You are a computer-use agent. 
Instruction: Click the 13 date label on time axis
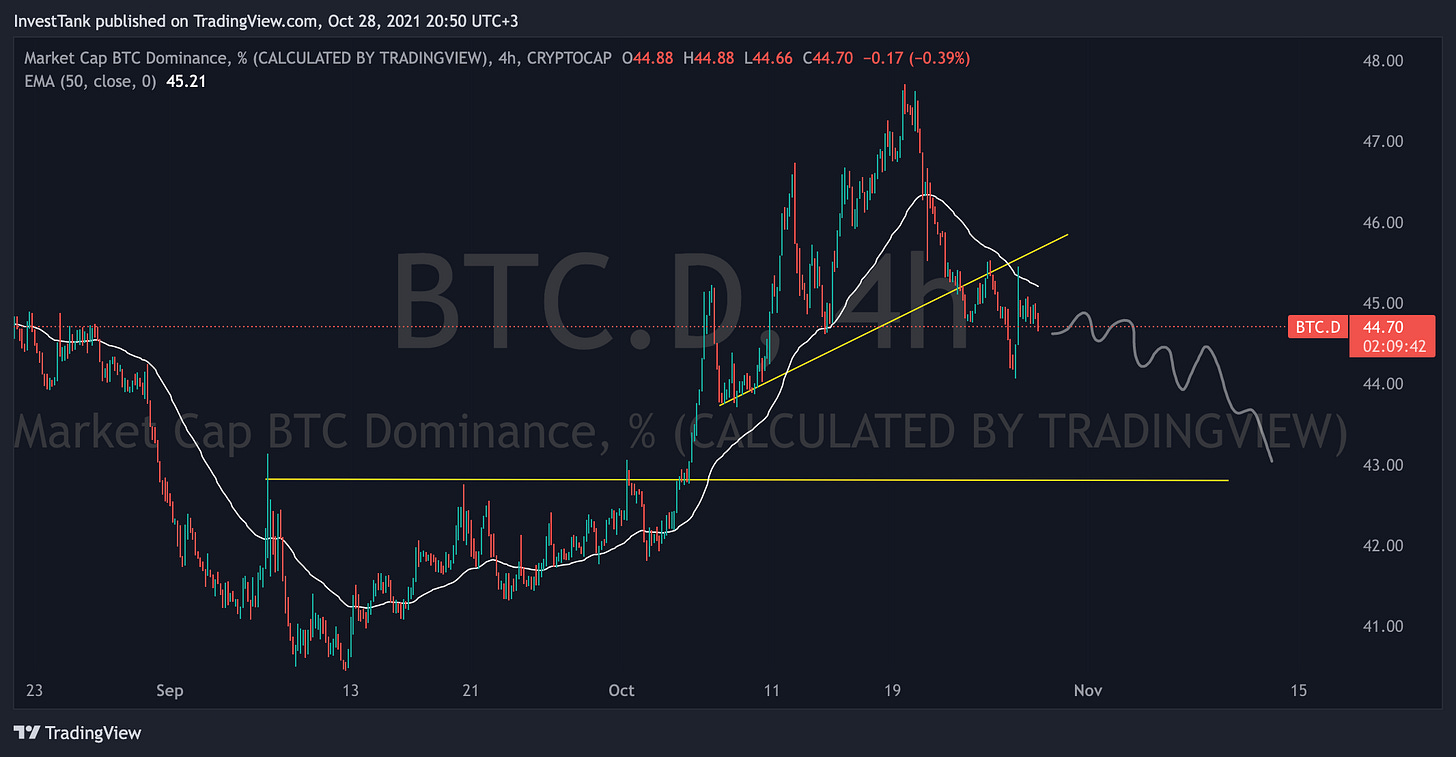(x=350, y=691)
